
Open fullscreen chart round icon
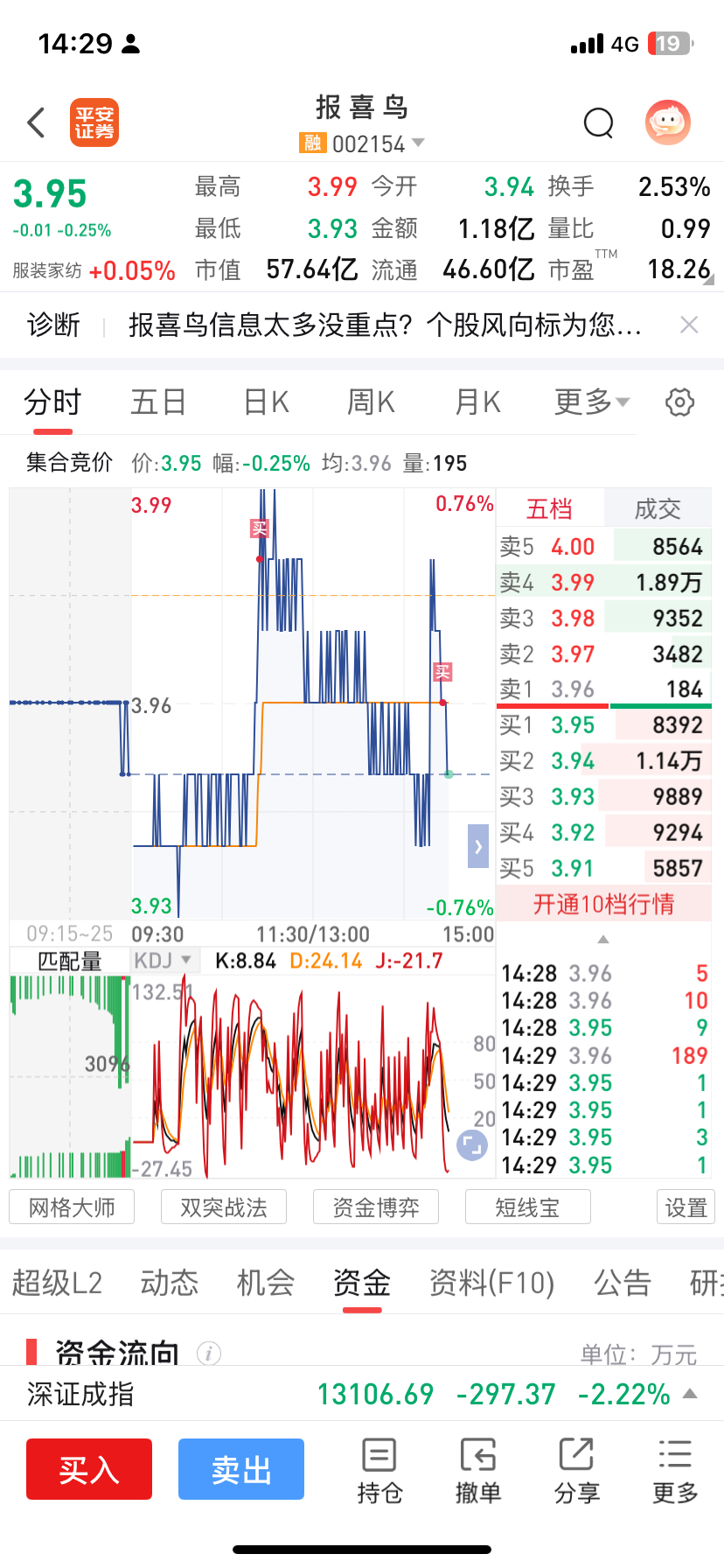pos(472,1145)
